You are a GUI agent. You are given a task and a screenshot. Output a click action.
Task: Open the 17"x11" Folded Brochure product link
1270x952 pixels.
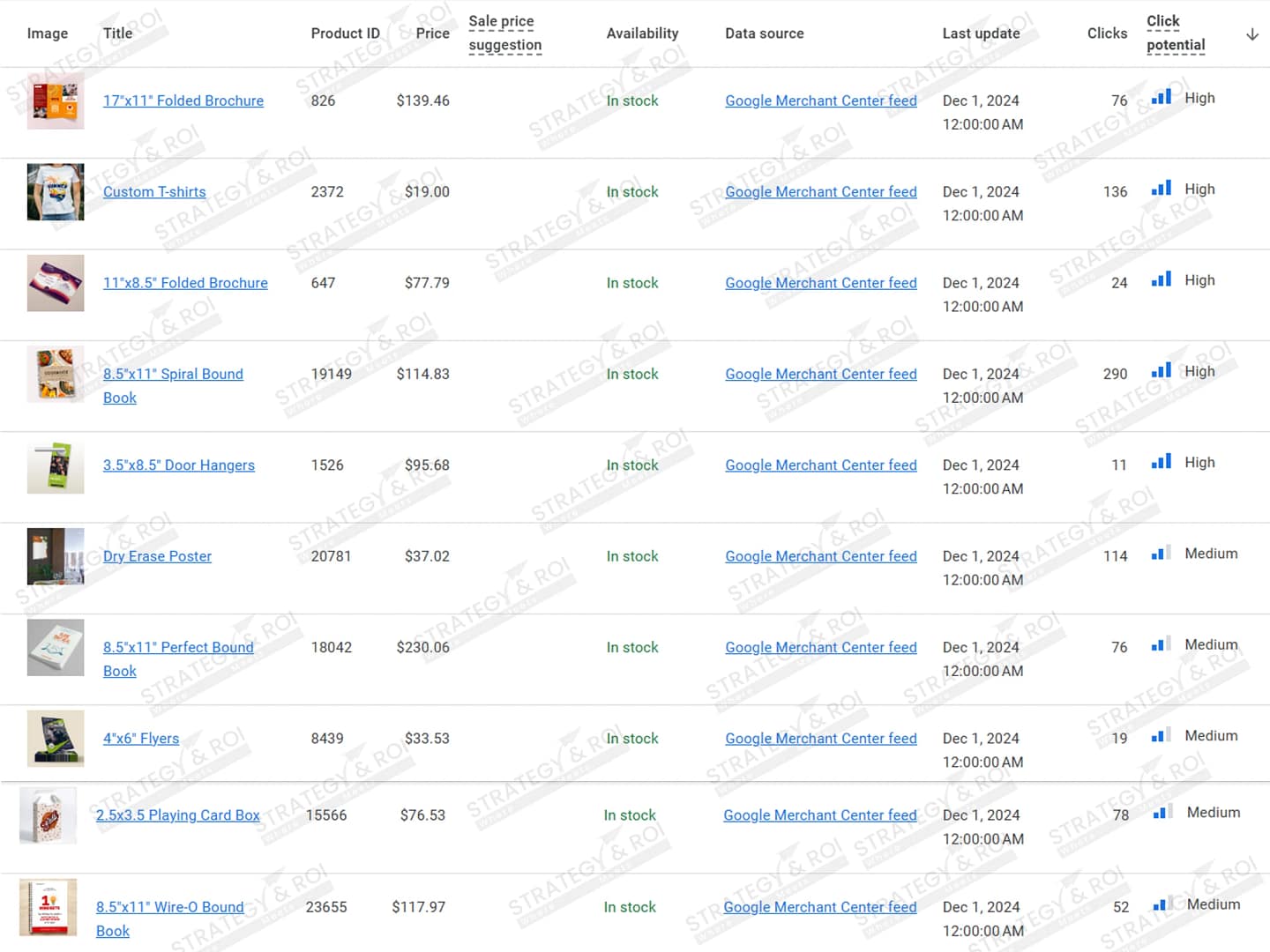183,100
